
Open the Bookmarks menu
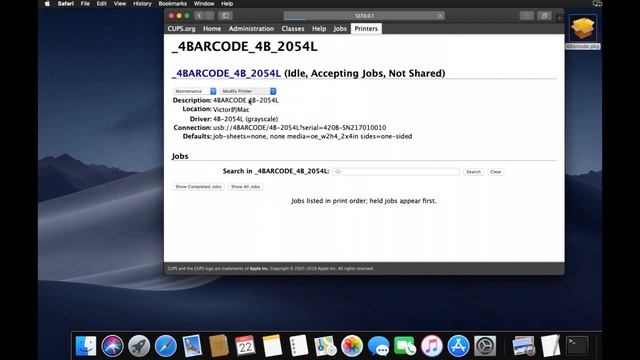click(x=172, y=4)
